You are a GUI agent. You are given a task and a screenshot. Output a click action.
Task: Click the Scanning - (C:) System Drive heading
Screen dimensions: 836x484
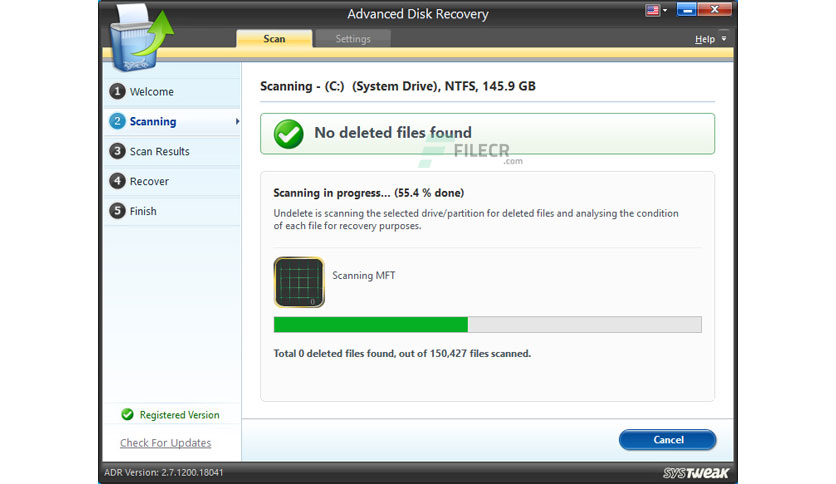pyautogui.click(x=398, y=86)
